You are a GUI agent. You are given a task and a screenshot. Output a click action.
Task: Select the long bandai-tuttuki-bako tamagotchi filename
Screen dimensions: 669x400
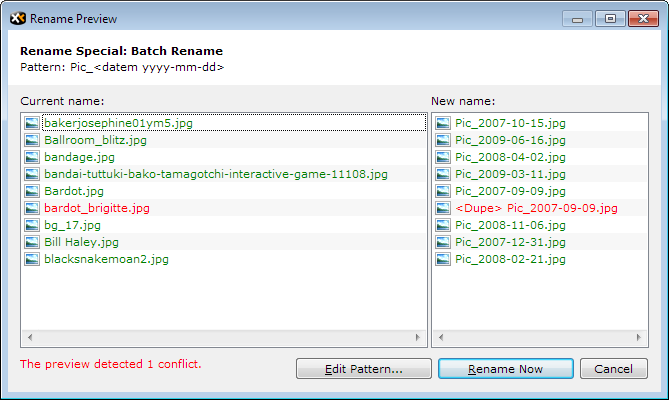coord(215,174)
